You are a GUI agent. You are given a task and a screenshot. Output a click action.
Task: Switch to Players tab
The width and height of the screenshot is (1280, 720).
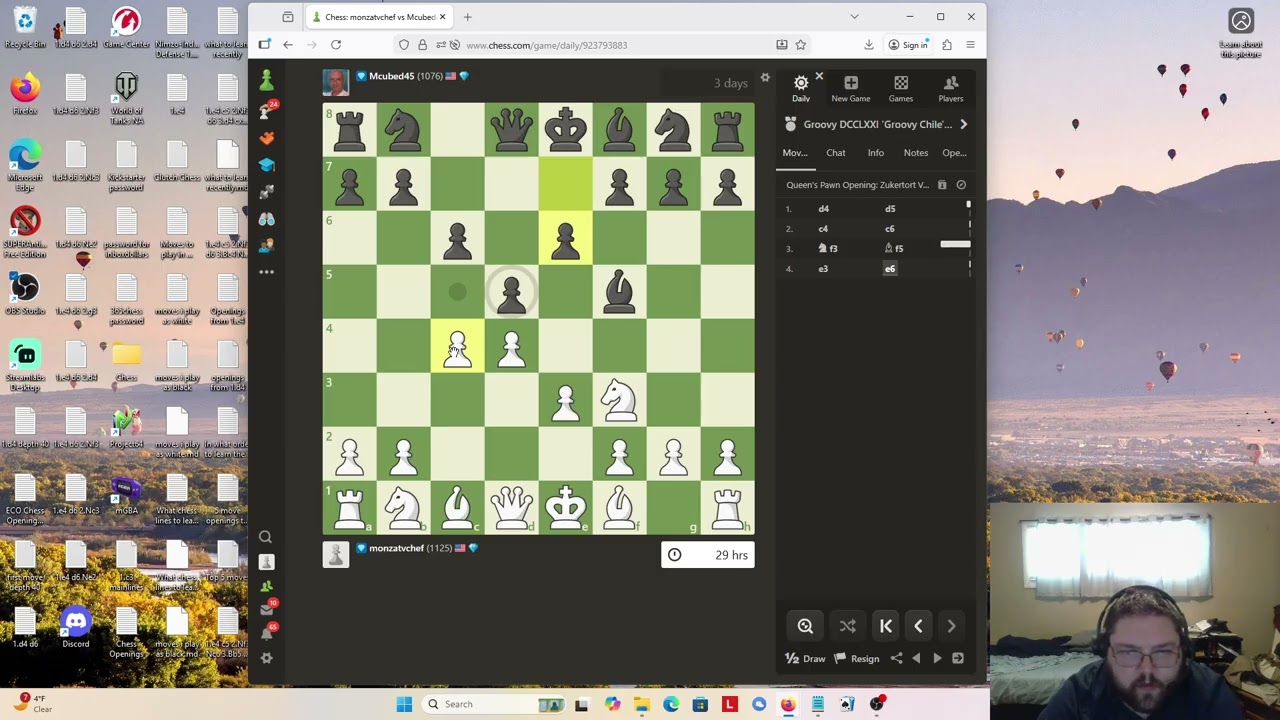(x=951, y=88)
